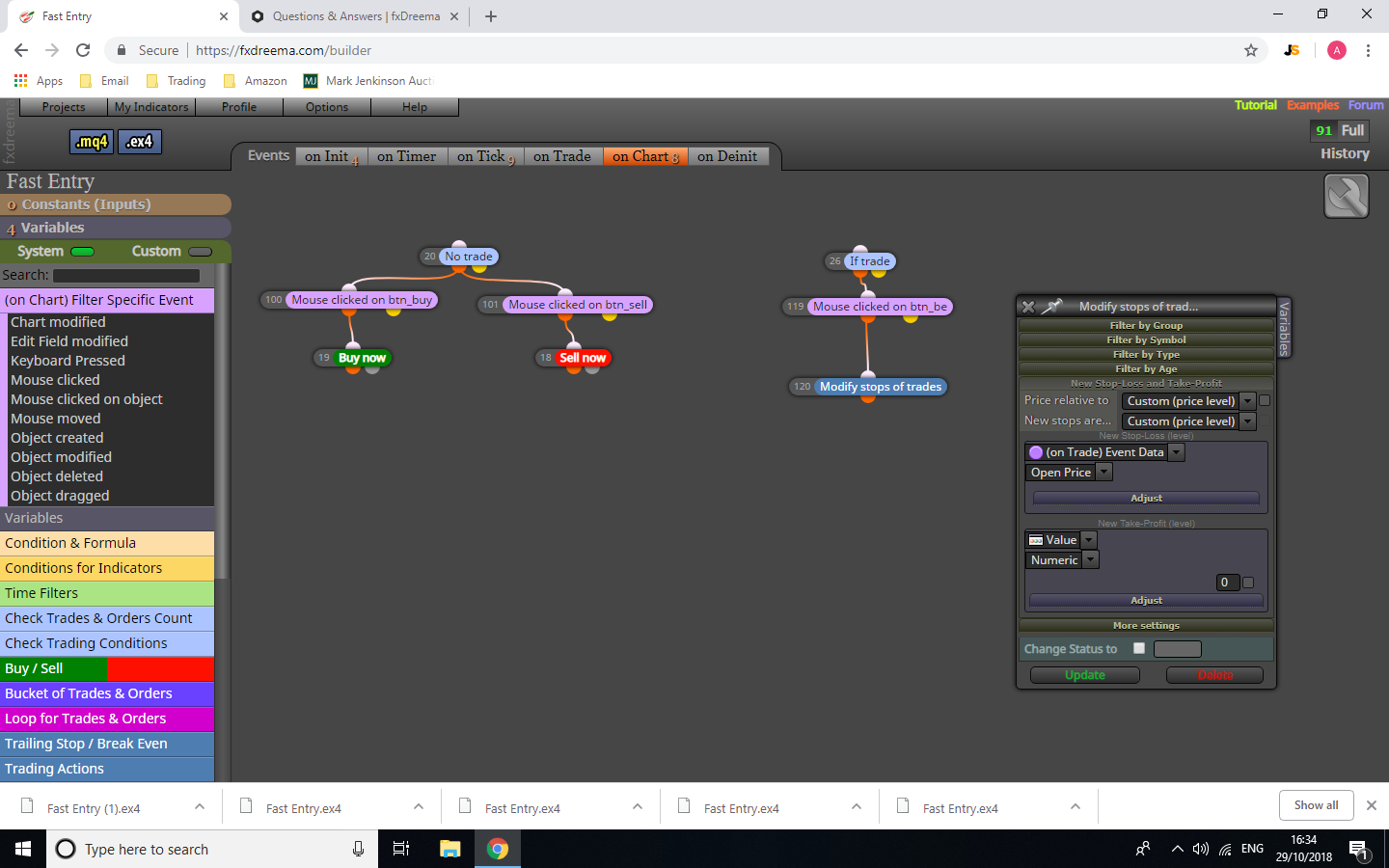Bookmark this page with the star
The height and width of the screenshot is (868, 1389).
coord(1251,50)
